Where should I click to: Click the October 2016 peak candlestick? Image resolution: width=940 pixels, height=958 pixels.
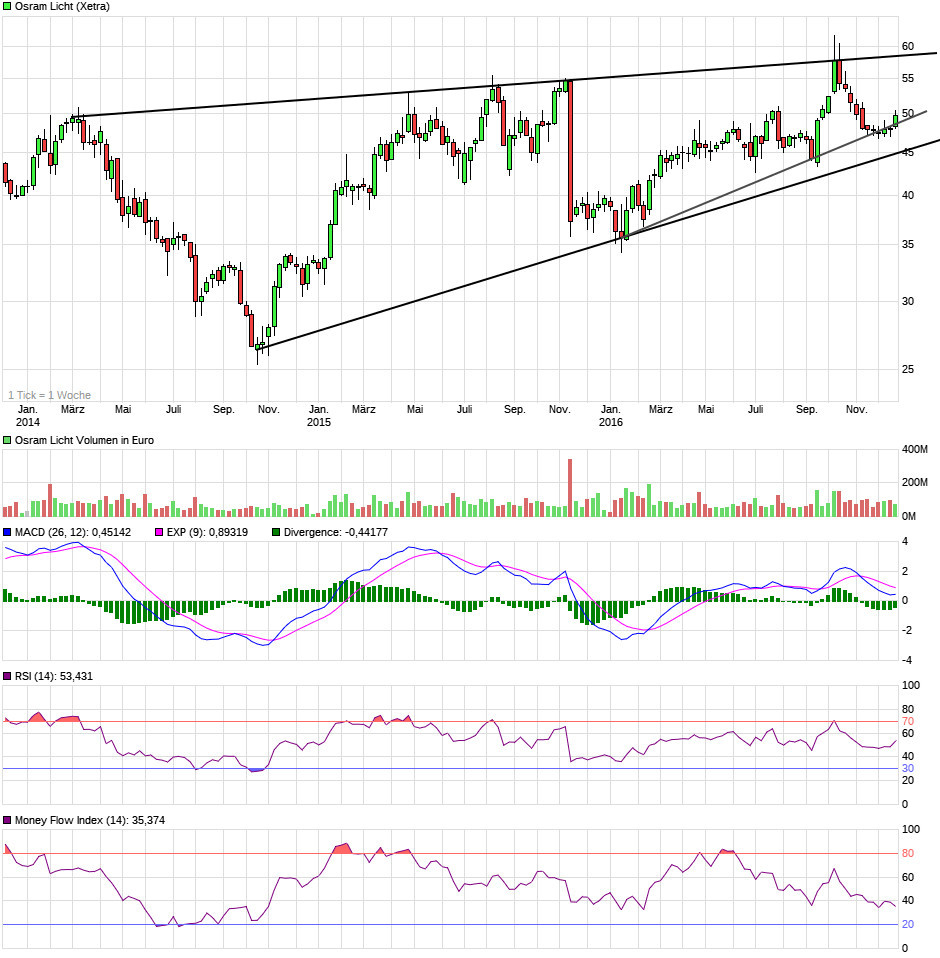[834, 76]
